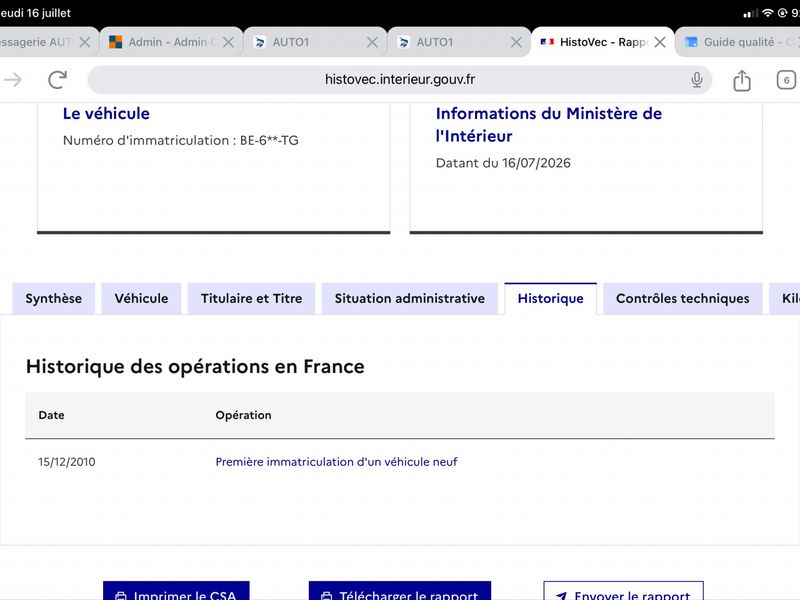Go forward with the arrow icon
Viewport: 800px width, 600px height.
coord(12,80)
